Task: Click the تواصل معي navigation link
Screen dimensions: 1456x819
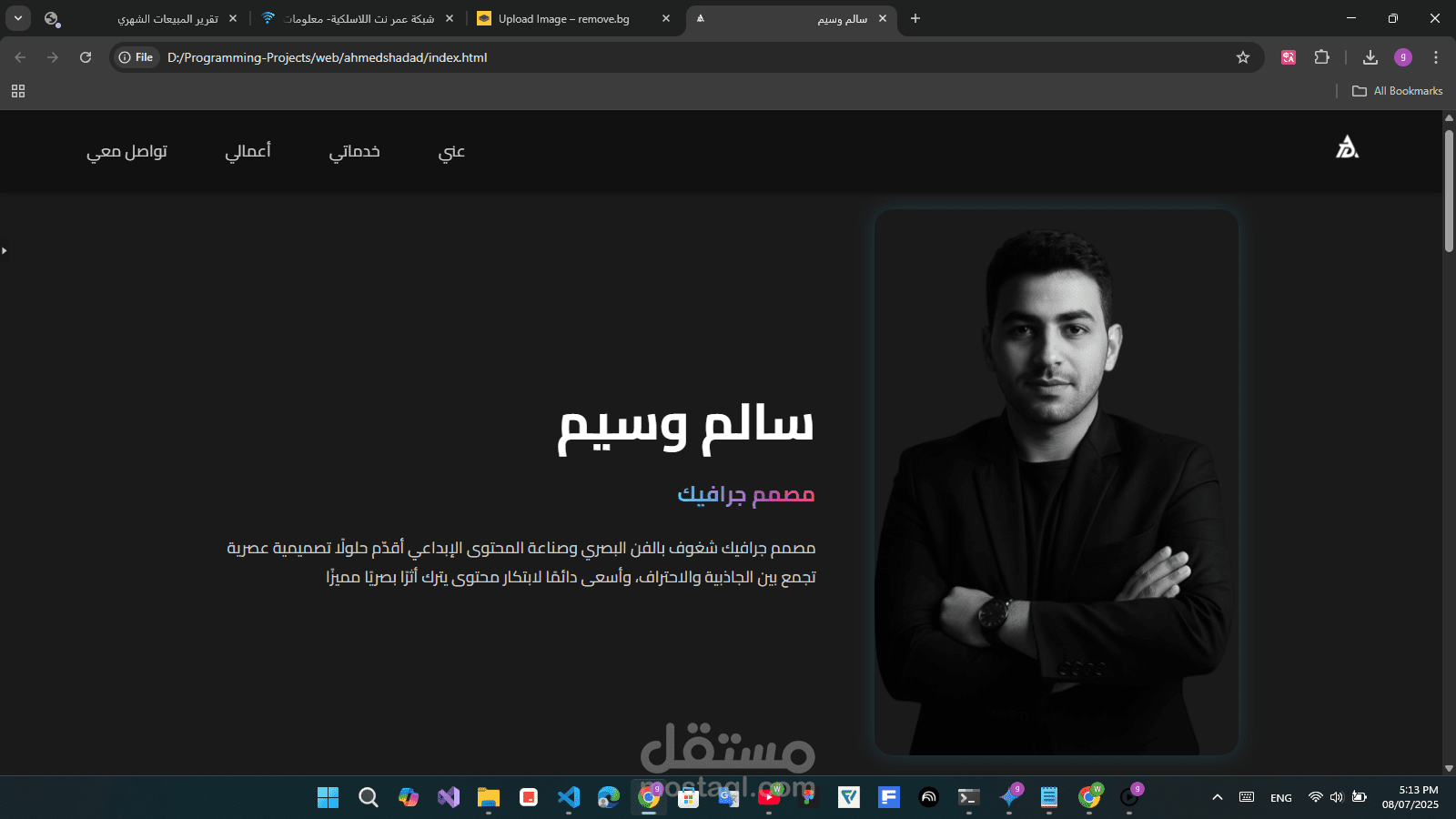Action: pos(126,151)
